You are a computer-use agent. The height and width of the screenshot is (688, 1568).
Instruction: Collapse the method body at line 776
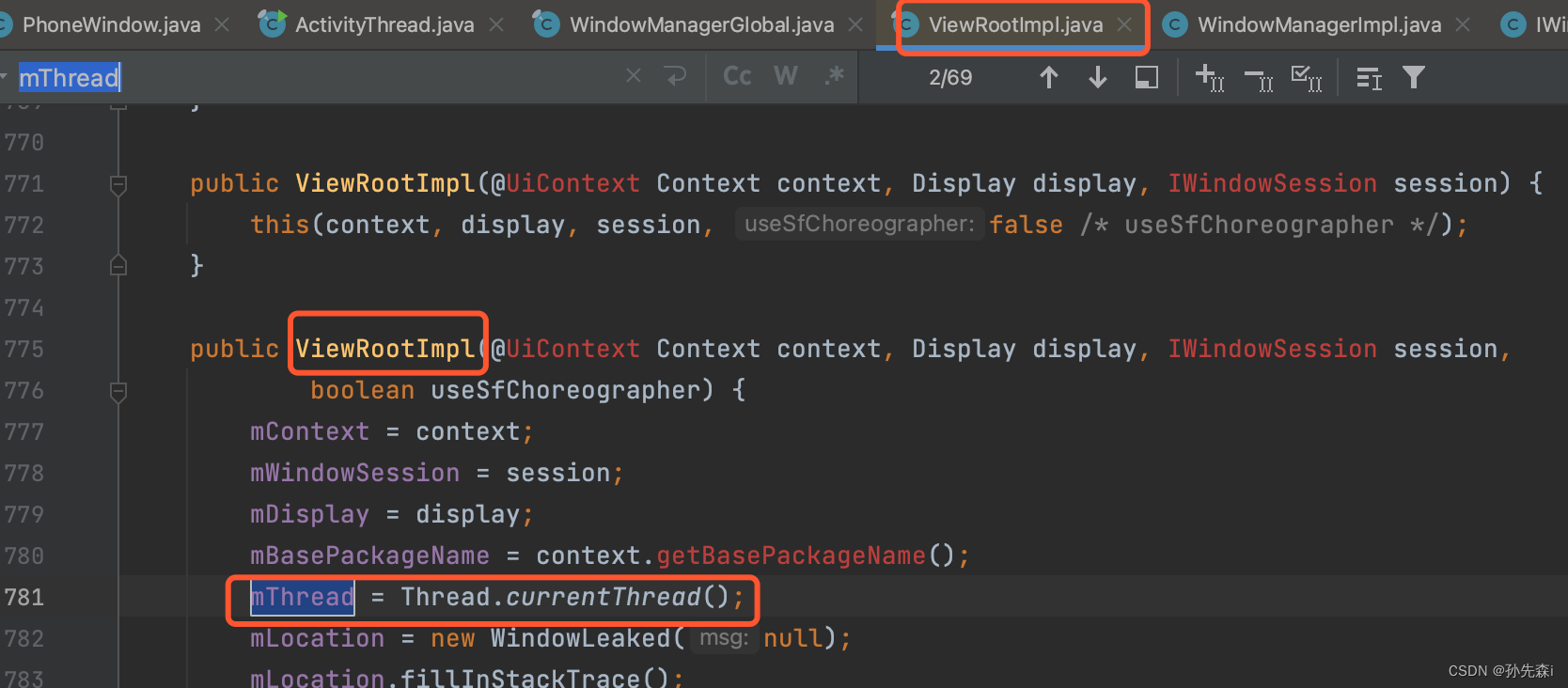[x=118, y=391]
